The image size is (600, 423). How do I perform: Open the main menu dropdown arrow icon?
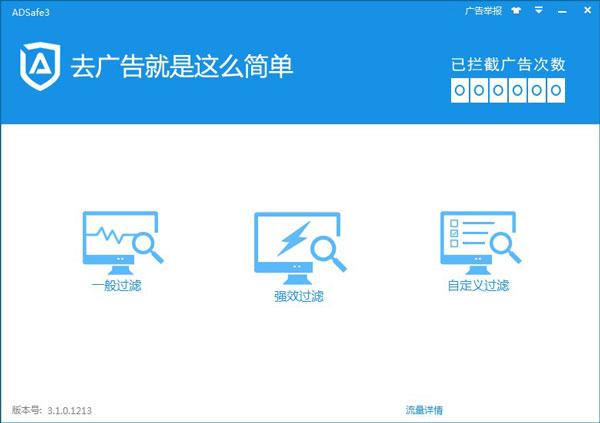click(x=539, y=10)
